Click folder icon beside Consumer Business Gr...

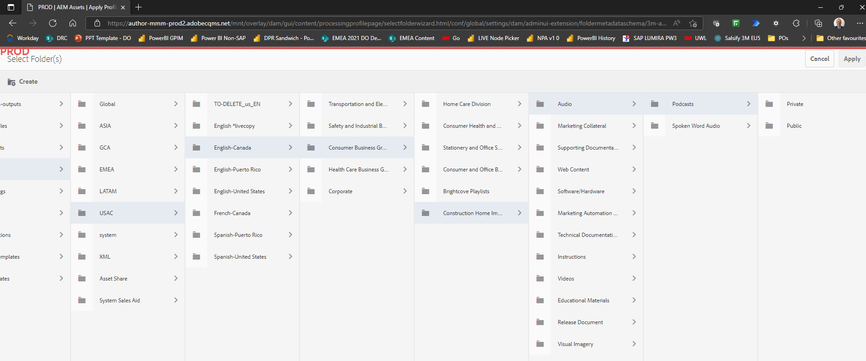pos(311,147)
